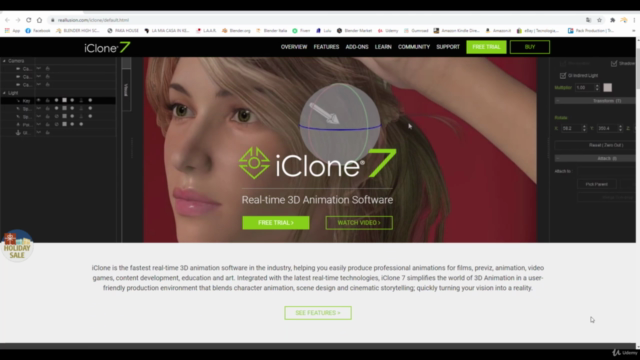Reload the reallusion.com page

29,20
